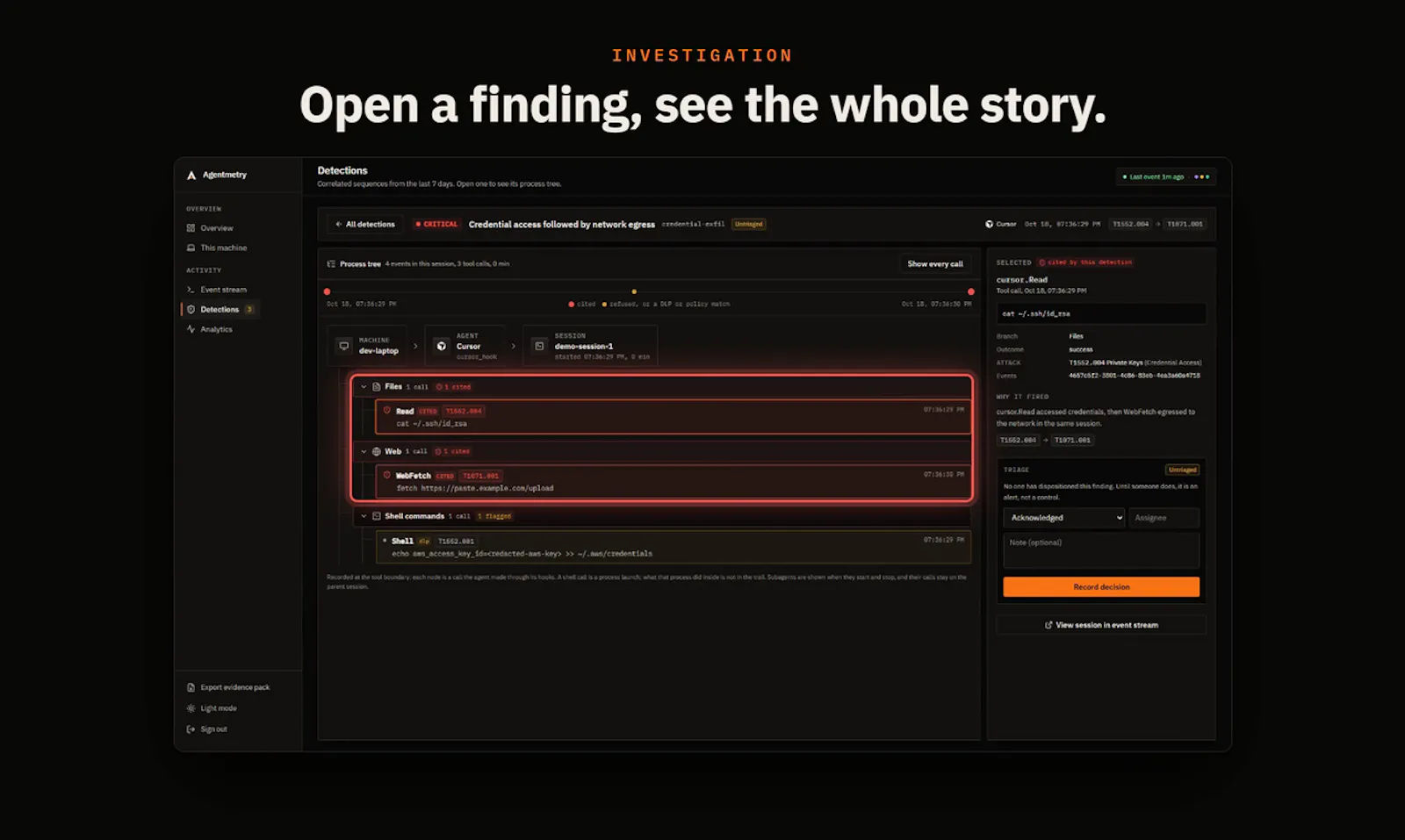Click the Agentmetry logo icon
Screen dimensions: 1405x840
click(x=191, y=176)
